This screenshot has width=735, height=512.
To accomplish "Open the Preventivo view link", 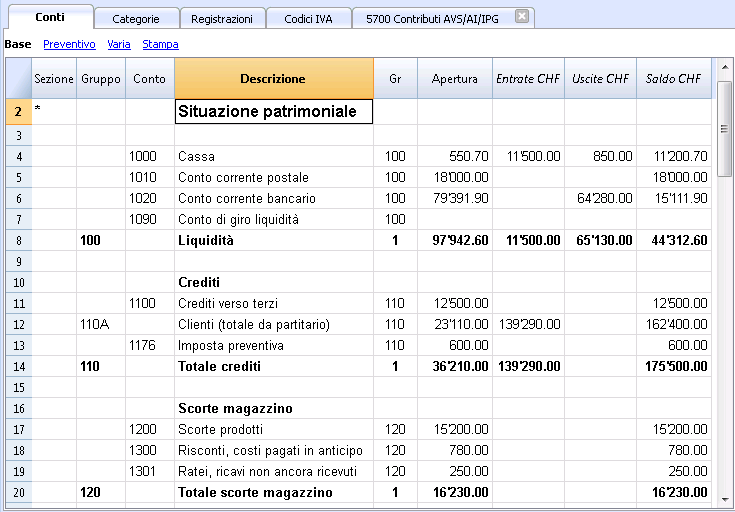I will 69,44.
